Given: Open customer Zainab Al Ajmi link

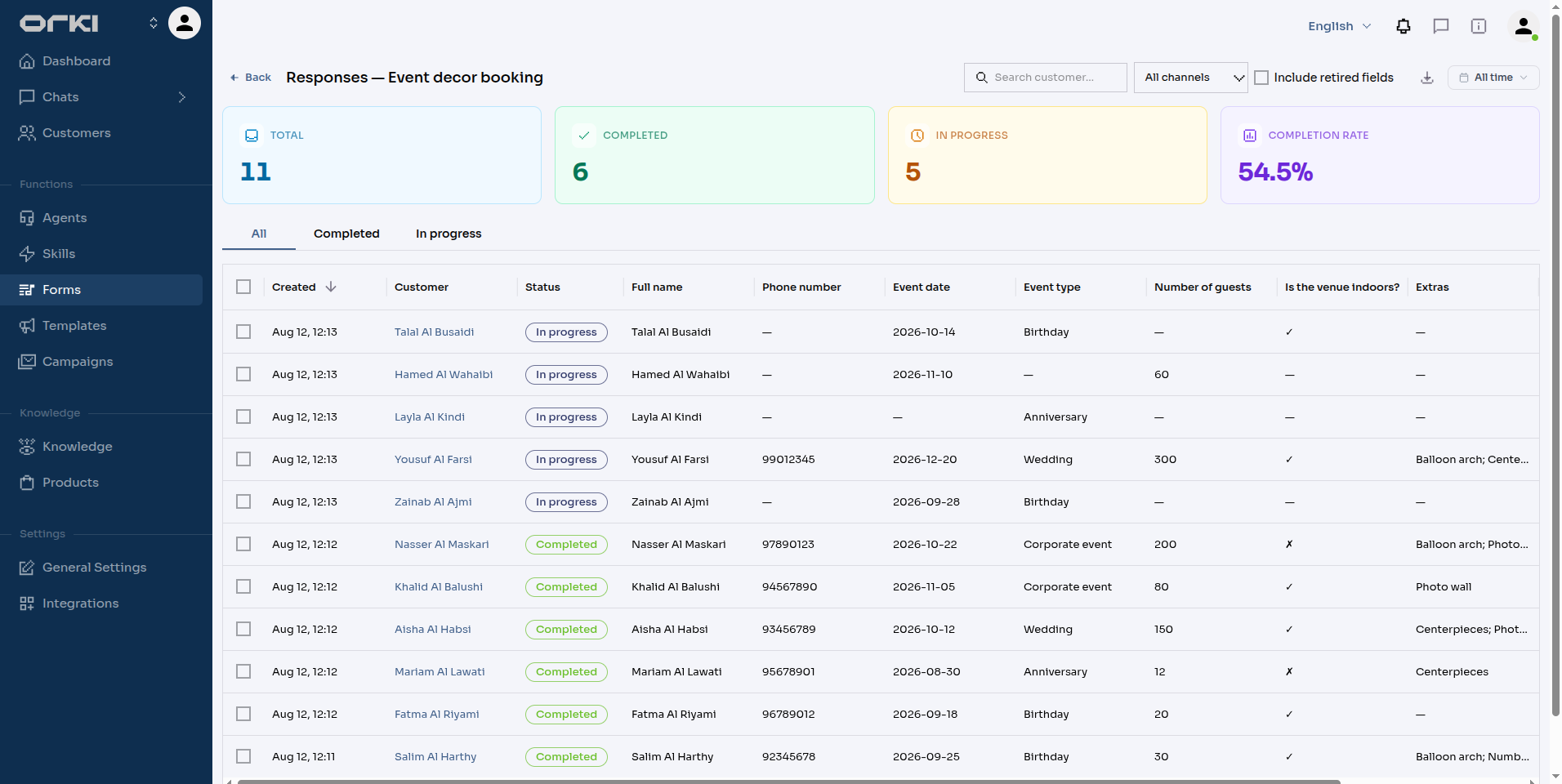Looking at the screenshot, I should pyautogui.click(x=433, y=501).
